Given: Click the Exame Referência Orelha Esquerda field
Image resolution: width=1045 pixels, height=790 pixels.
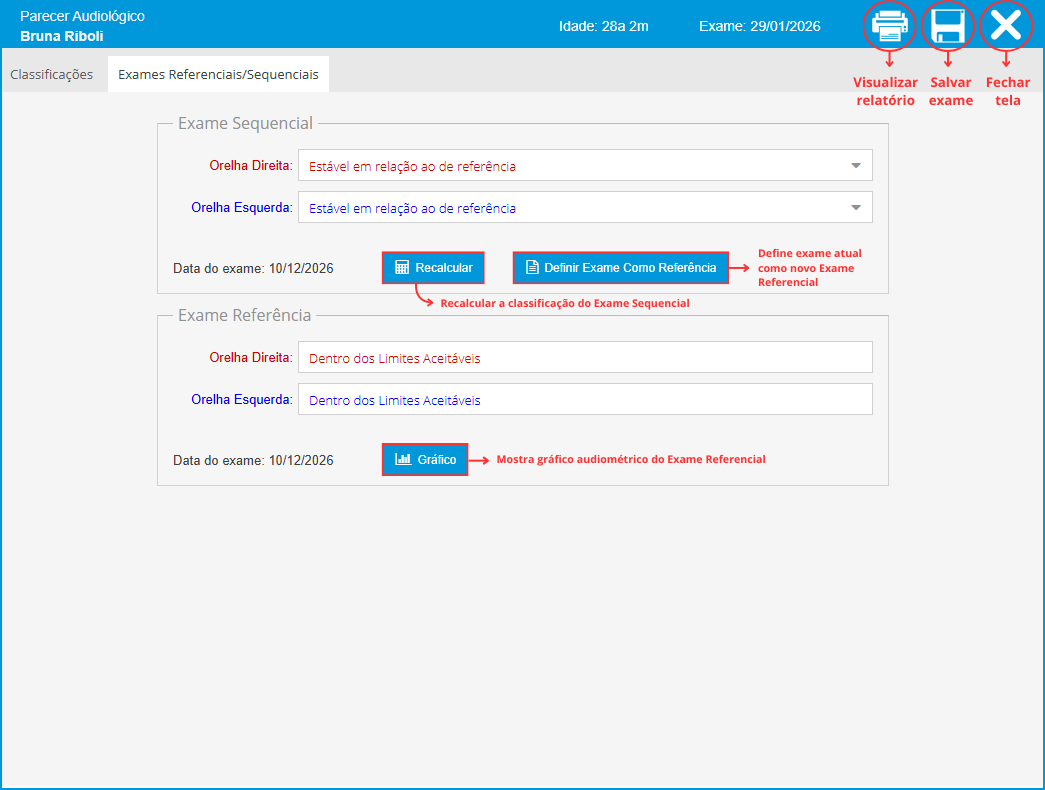Looking at the screenshot, I should [x=585, y=400].
